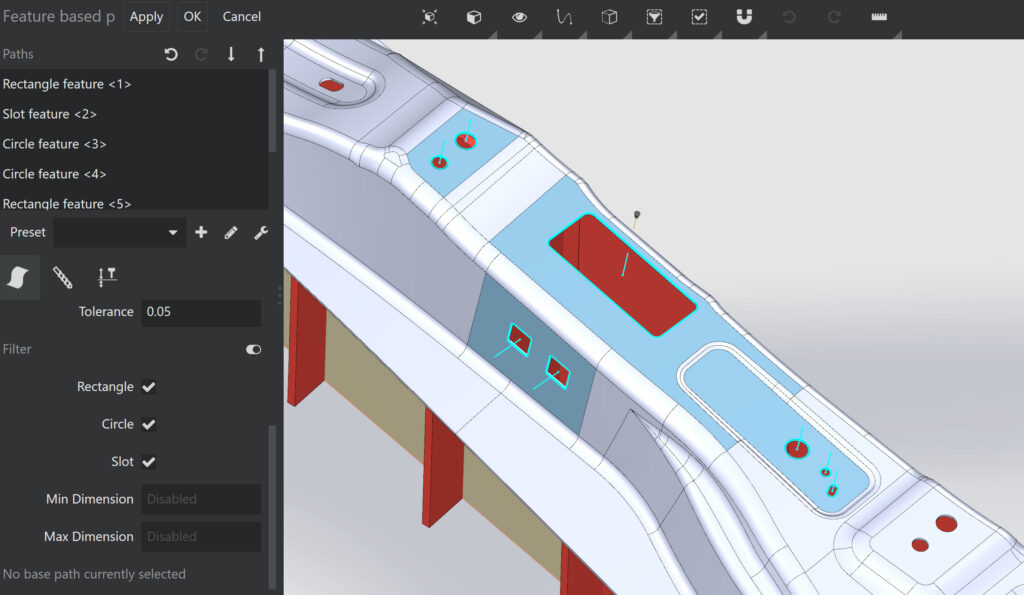Enable the magnet snapping tool
This screenshot has height=595, width=1024.
click(743, 17)
